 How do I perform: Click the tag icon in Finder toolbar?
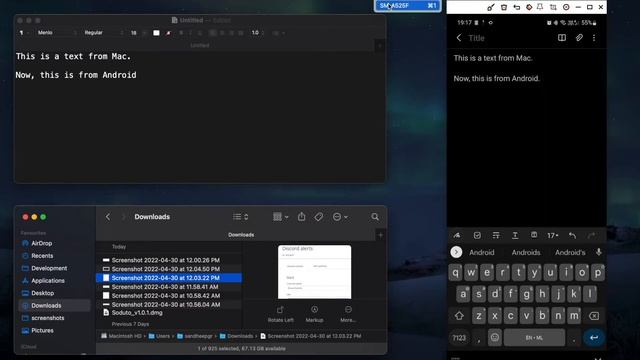tap(319, 217)
